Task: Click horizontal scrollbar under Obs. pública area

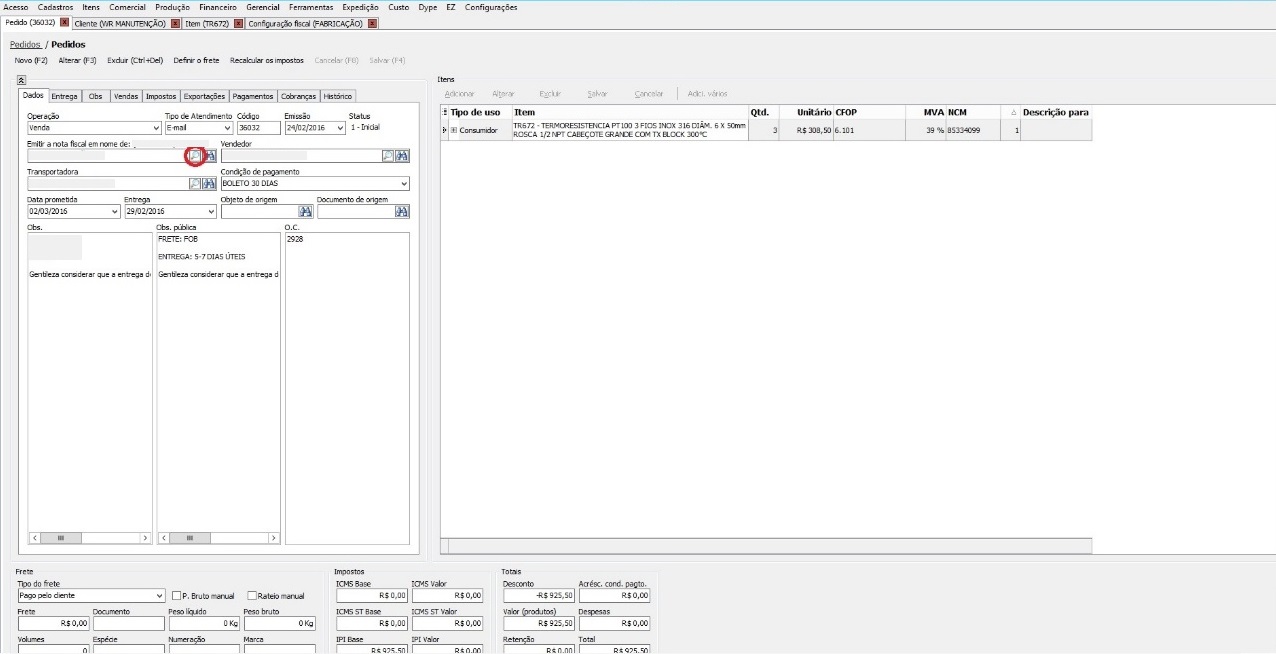Action: coord(218,538)
